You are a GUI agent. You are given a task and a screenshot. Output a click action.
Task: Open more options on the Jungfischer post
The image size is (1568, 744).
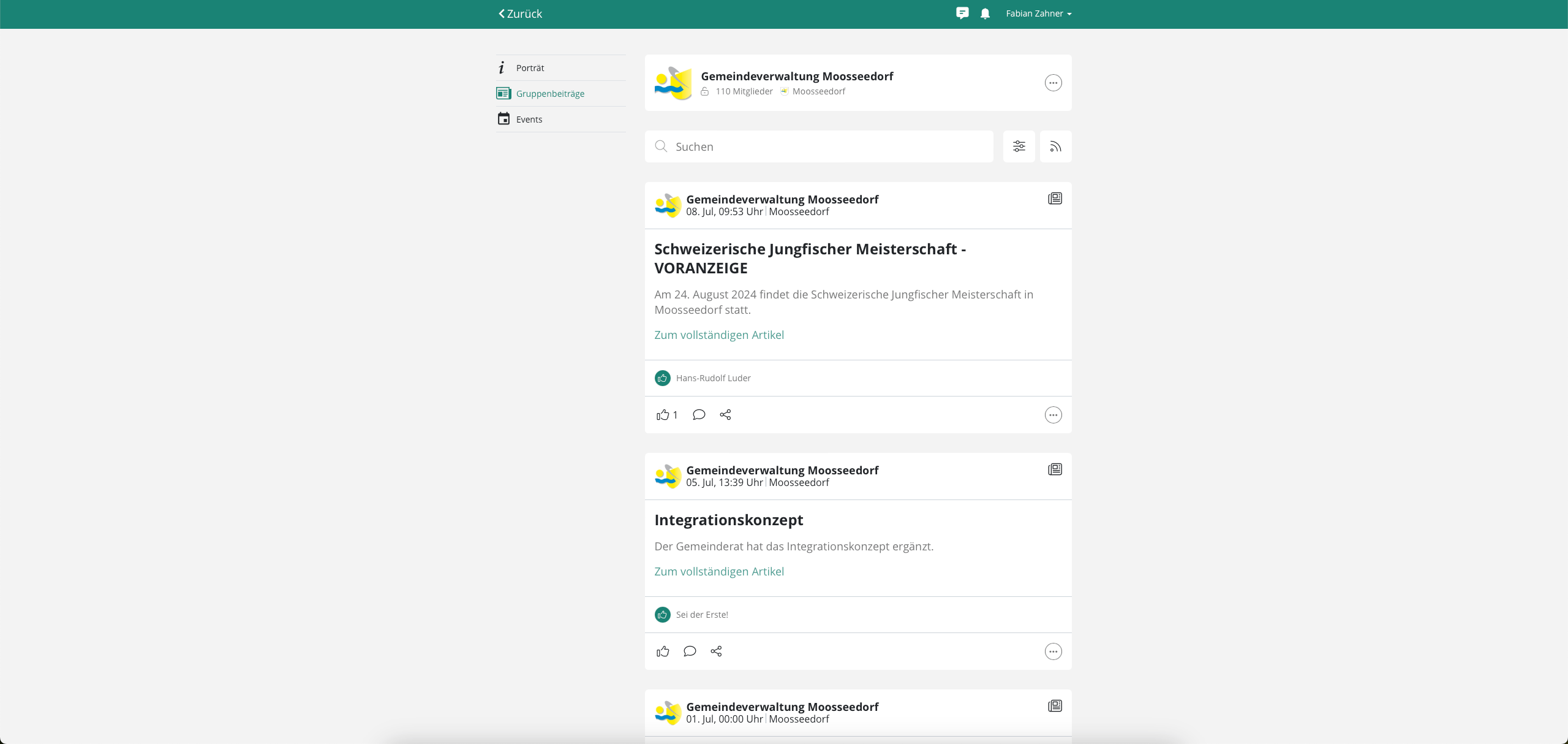click(x=1053, y=415)
